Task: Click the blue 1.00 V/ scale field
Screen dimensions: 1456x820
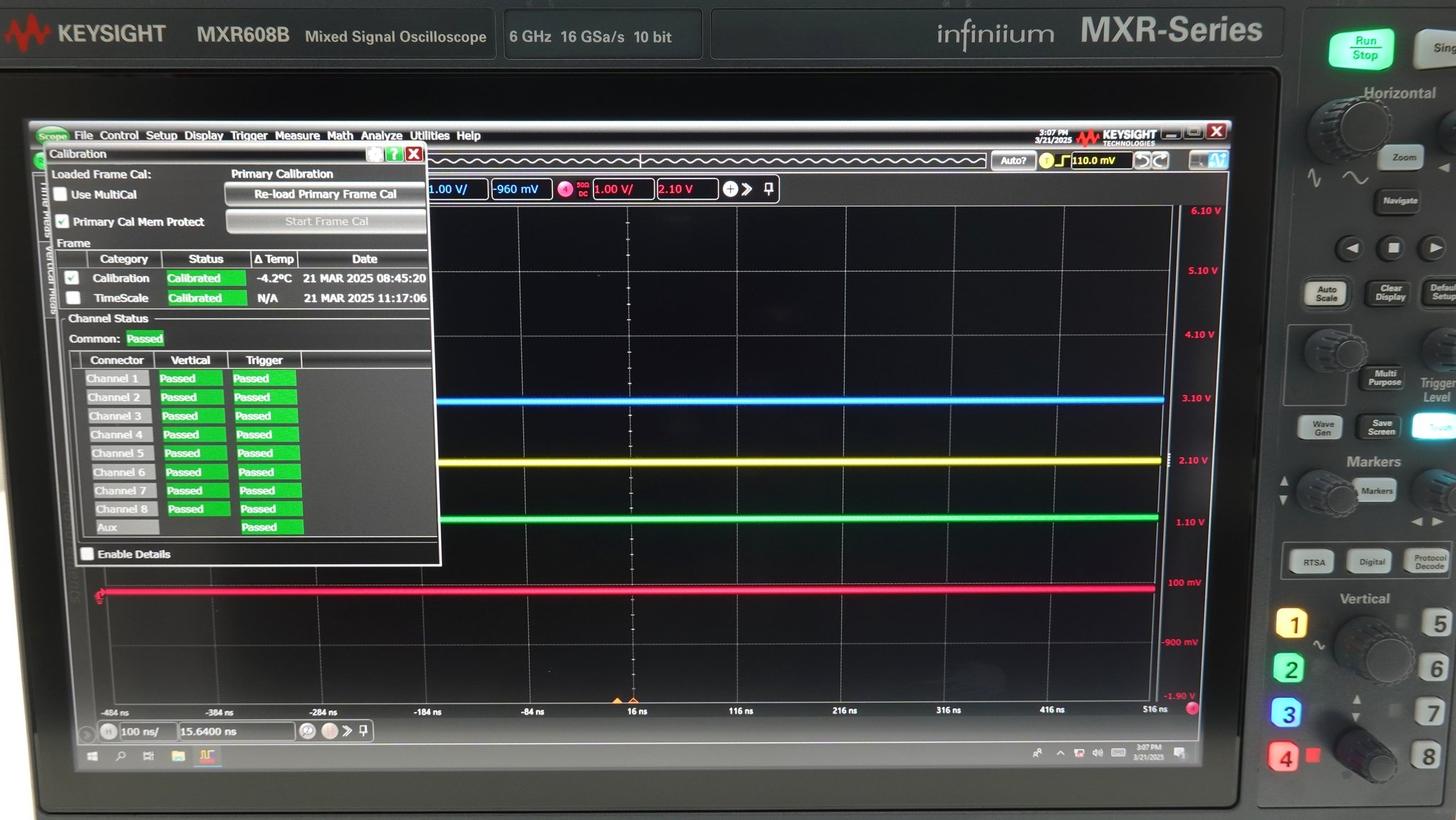Action: click(x=457, y=189)
